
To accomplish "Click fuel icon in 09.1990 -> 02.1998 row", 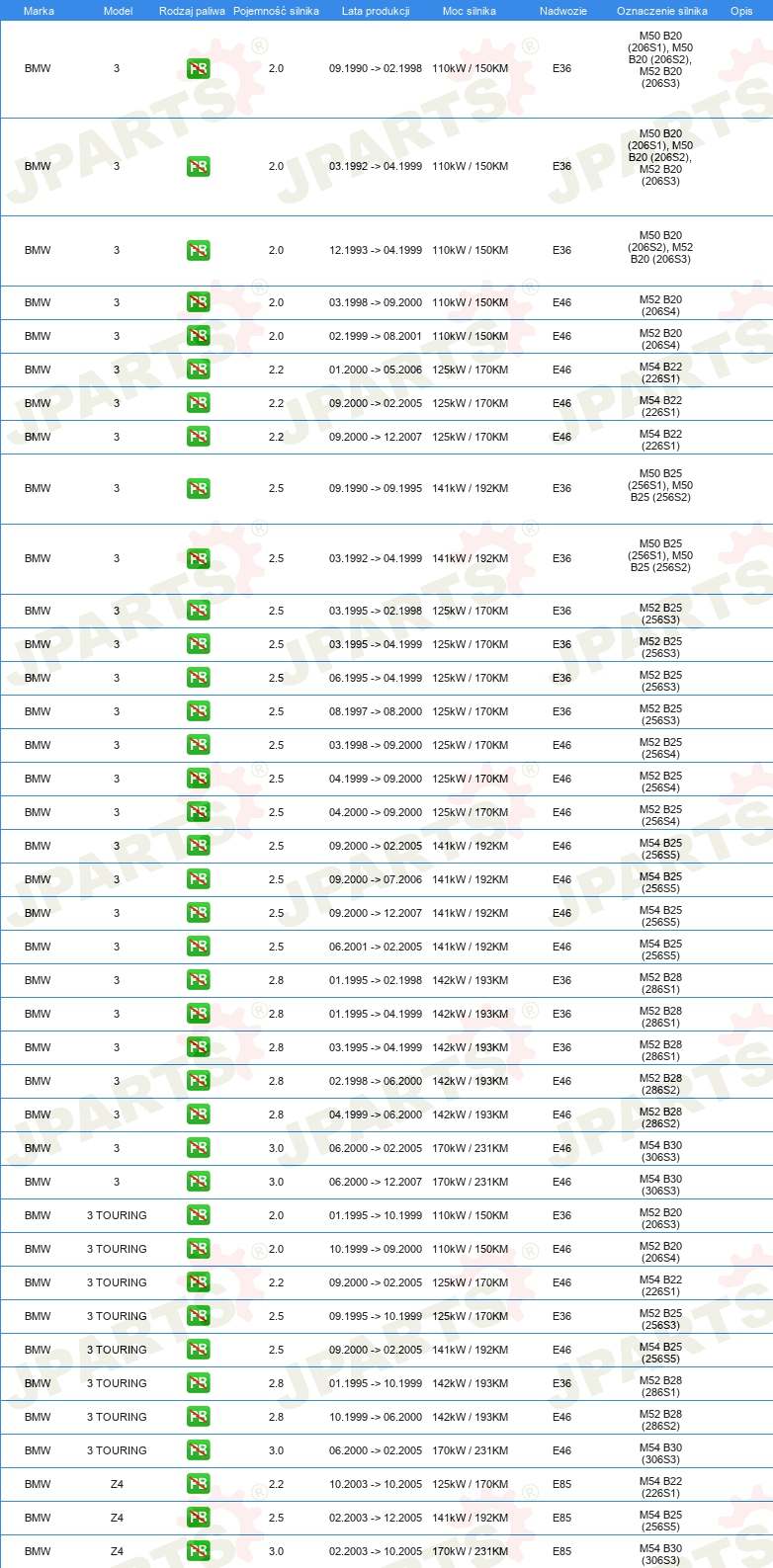I will click(198, 69).
